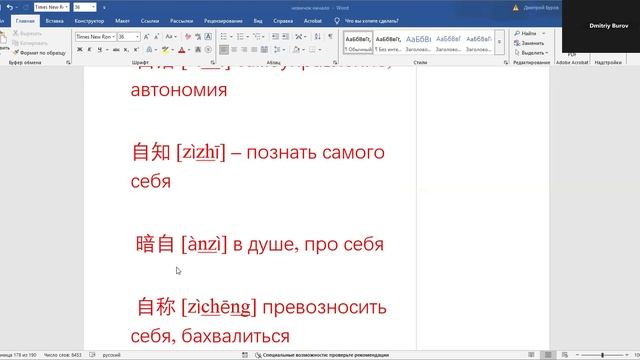Click the Cut (Вырезать) button

27,33
